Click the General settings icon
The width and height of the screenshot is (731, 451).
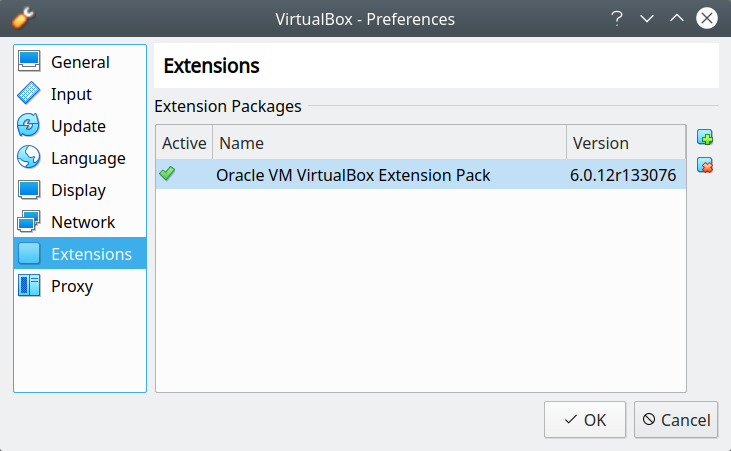tap(30, 62)
